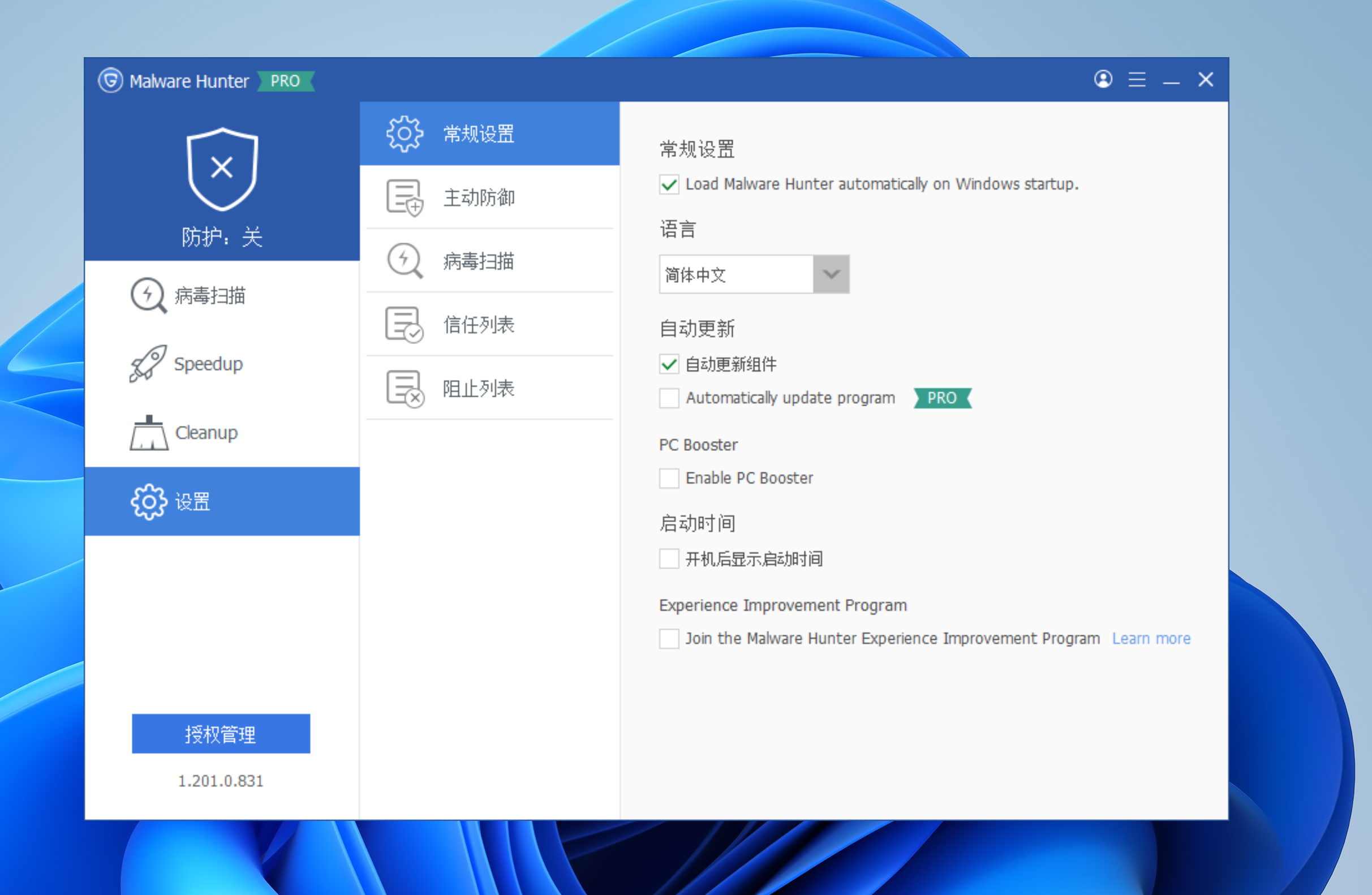Enable Automatically update program checkbox
The width and height of the screenshot is (1372, 895).
[x=669, y=398]
